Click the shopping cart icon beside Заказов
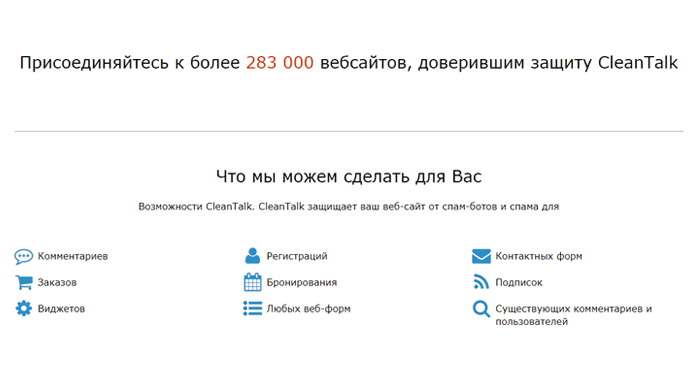The image size is (697, 386). coord(24,282)
